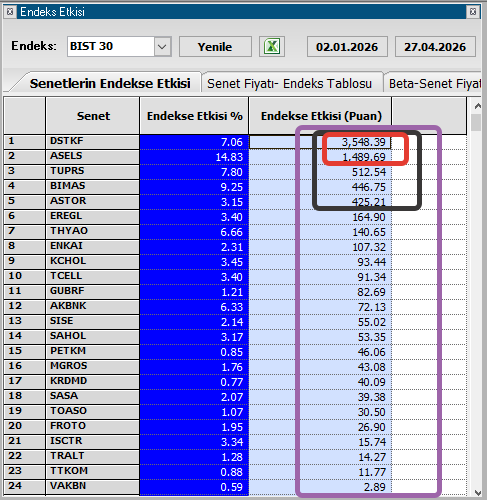Click the scrollbar up arrow
This screenshot has height=500, width=487.
tap(477, 106)
